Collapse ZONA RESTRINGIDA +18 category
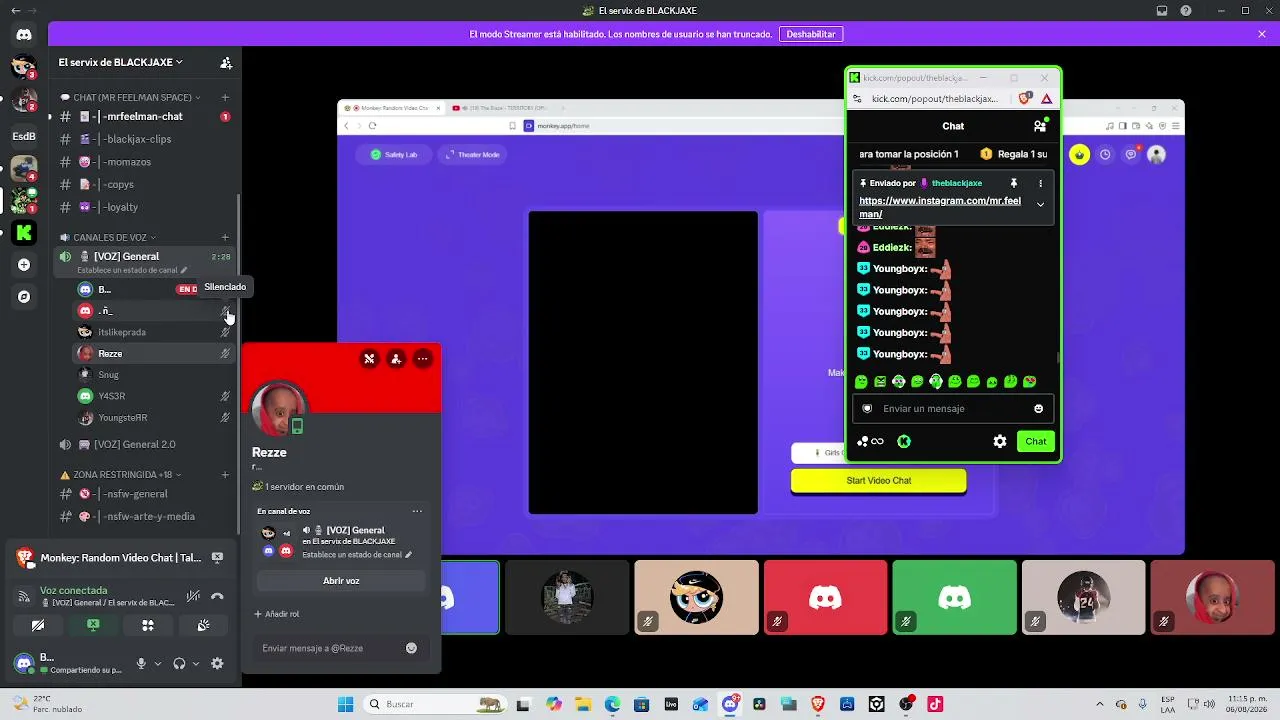The width and height of the screenshot is (1280, 720). (122, 474)
